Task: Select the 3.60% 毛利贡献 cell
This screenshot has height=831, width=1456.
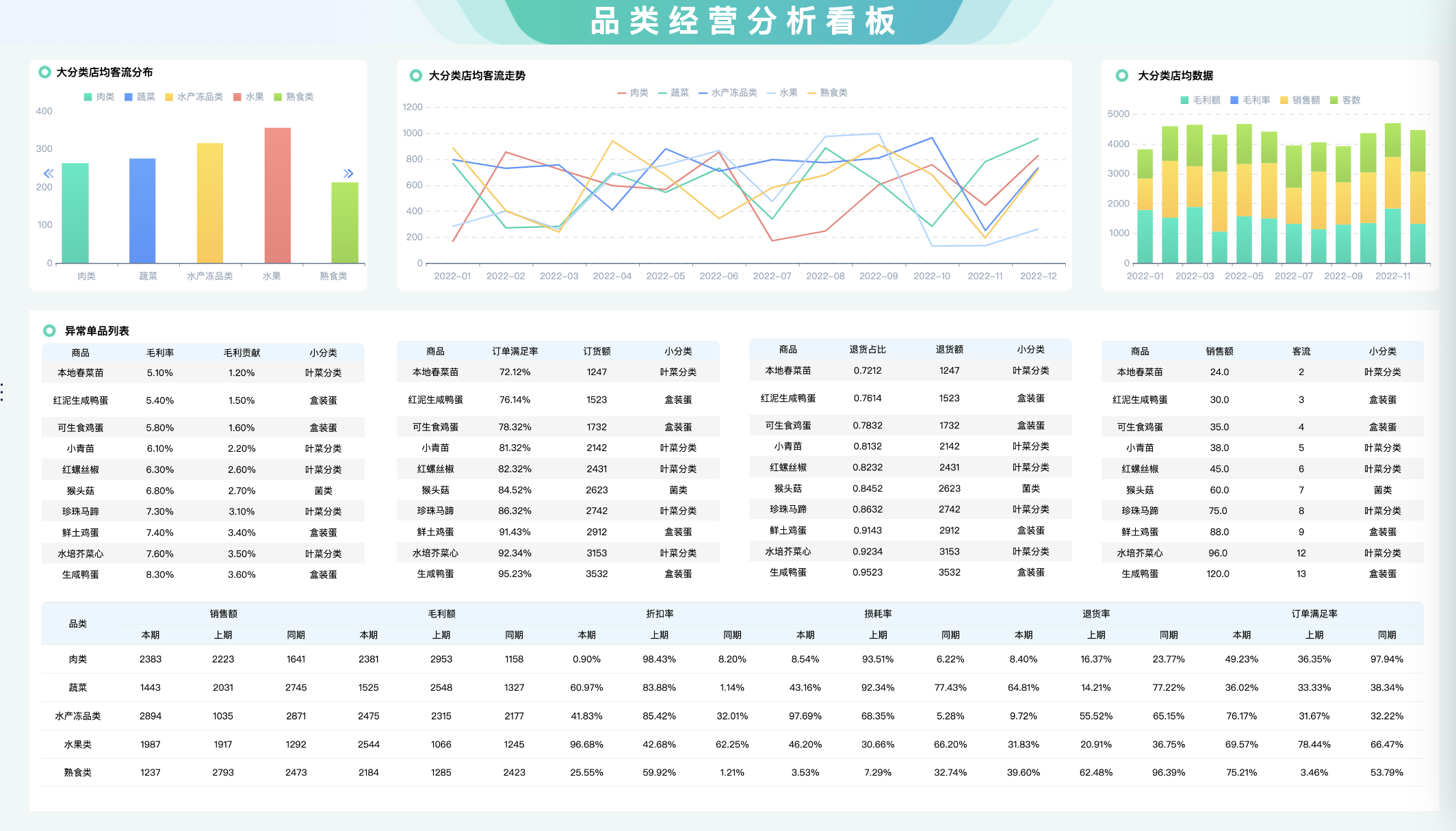Action: coord(242,574)
